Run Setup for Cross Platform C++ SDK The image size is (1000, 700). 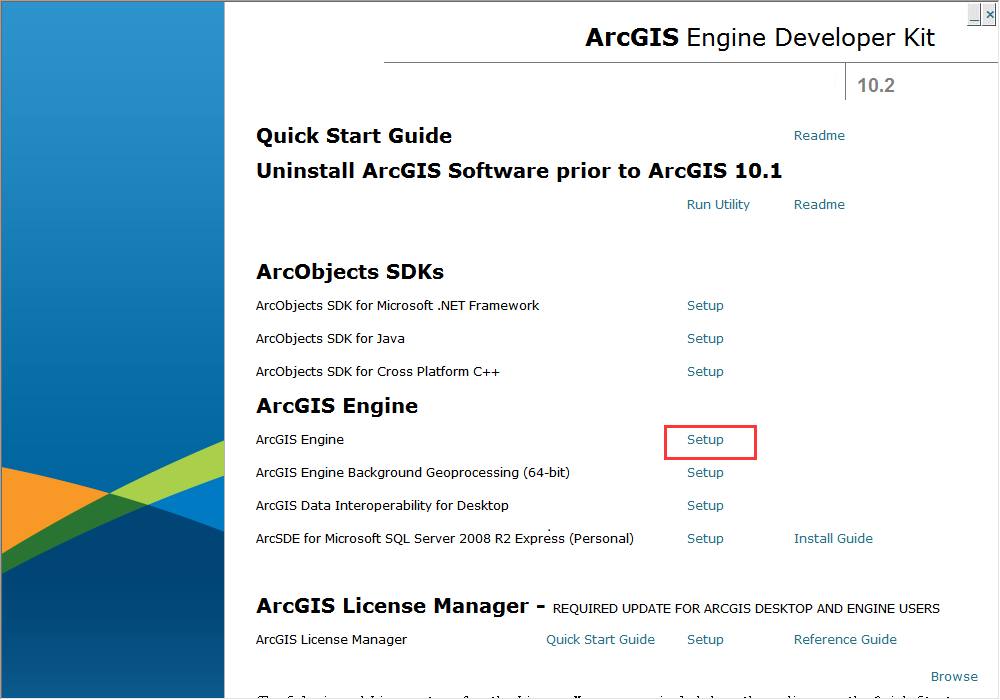(705, 372)
